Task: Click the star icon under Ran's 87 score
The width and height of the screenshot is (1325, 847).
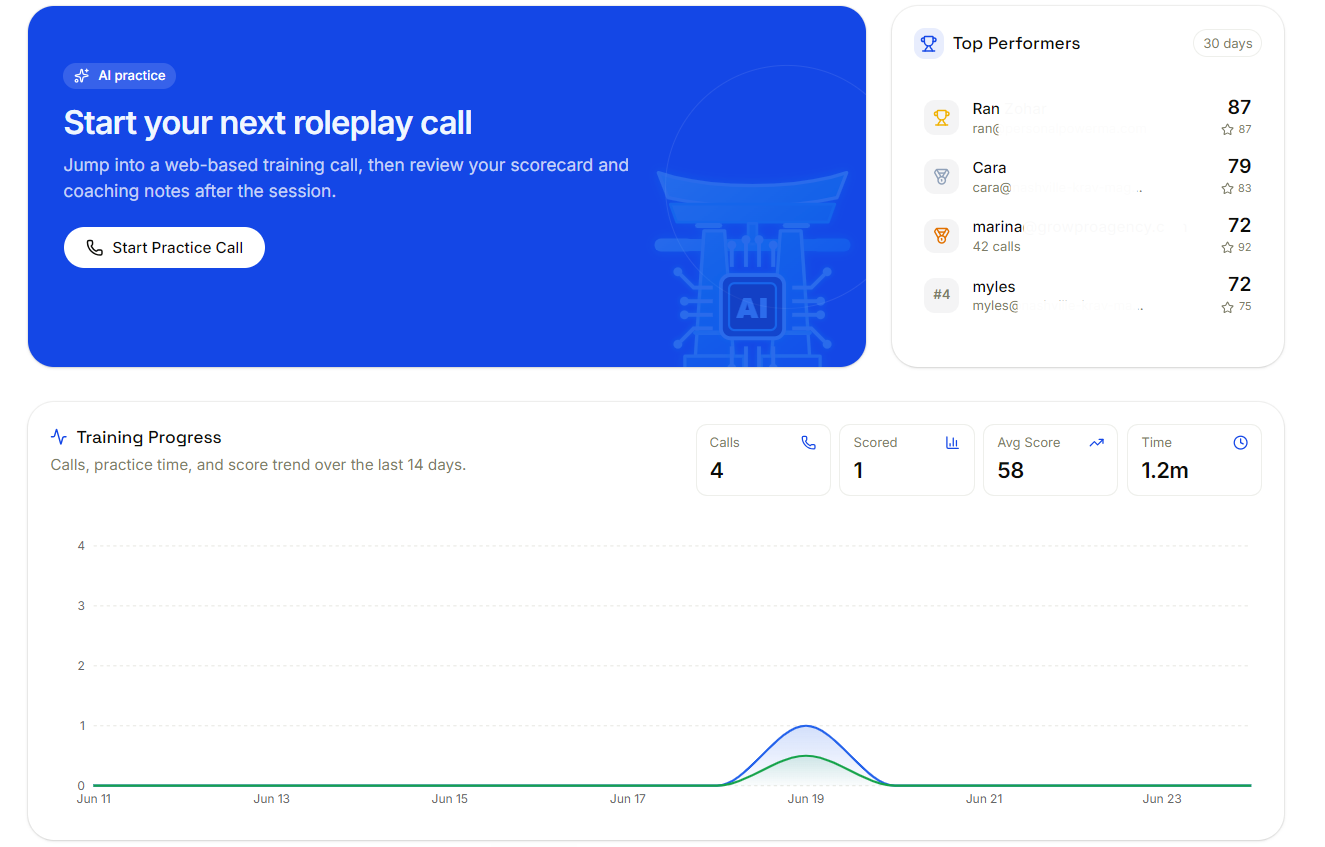Action: click(x=1227, y=130)
